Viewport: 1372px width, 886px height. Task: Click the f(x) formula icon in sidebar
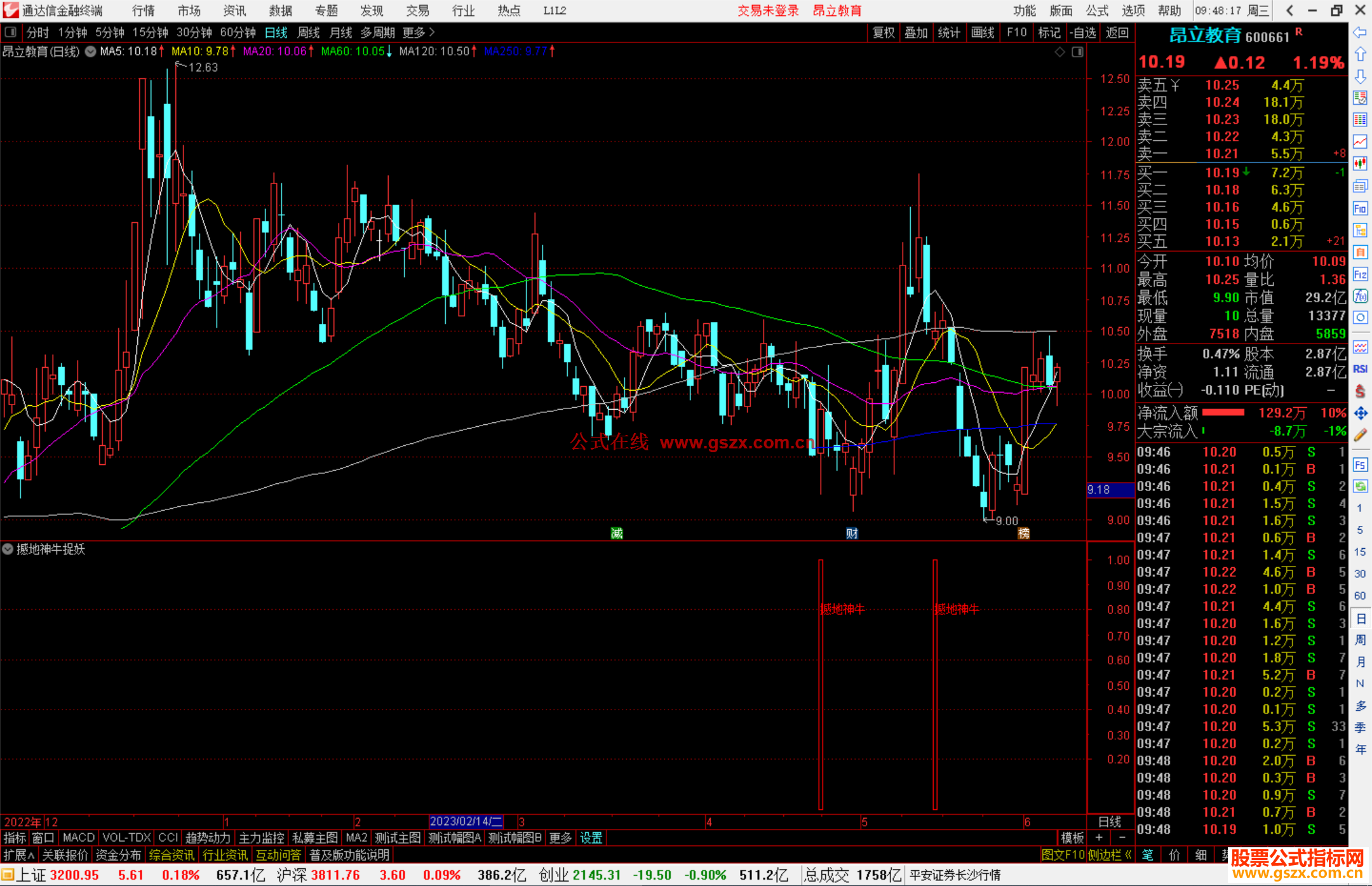click(x=1360, y=296)
